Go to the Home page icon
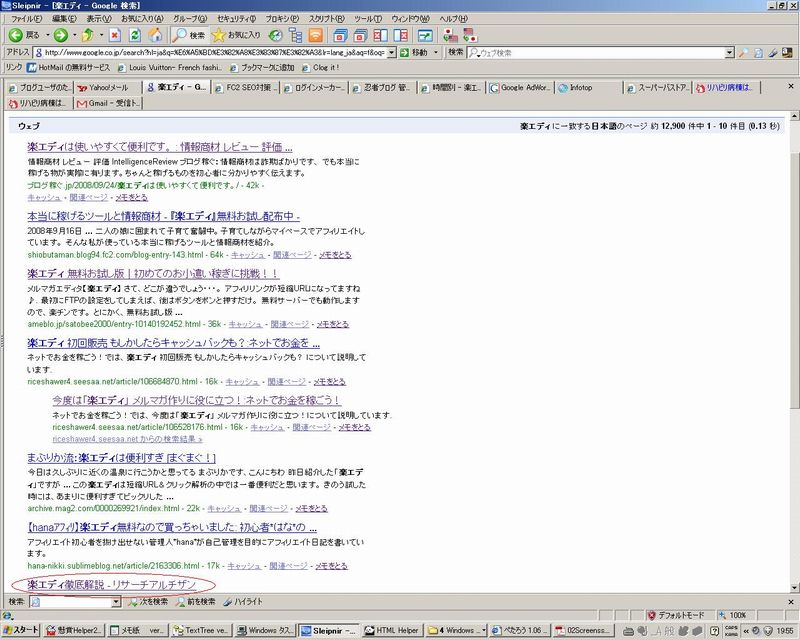The image size is (800, 640). click(155, 35)
